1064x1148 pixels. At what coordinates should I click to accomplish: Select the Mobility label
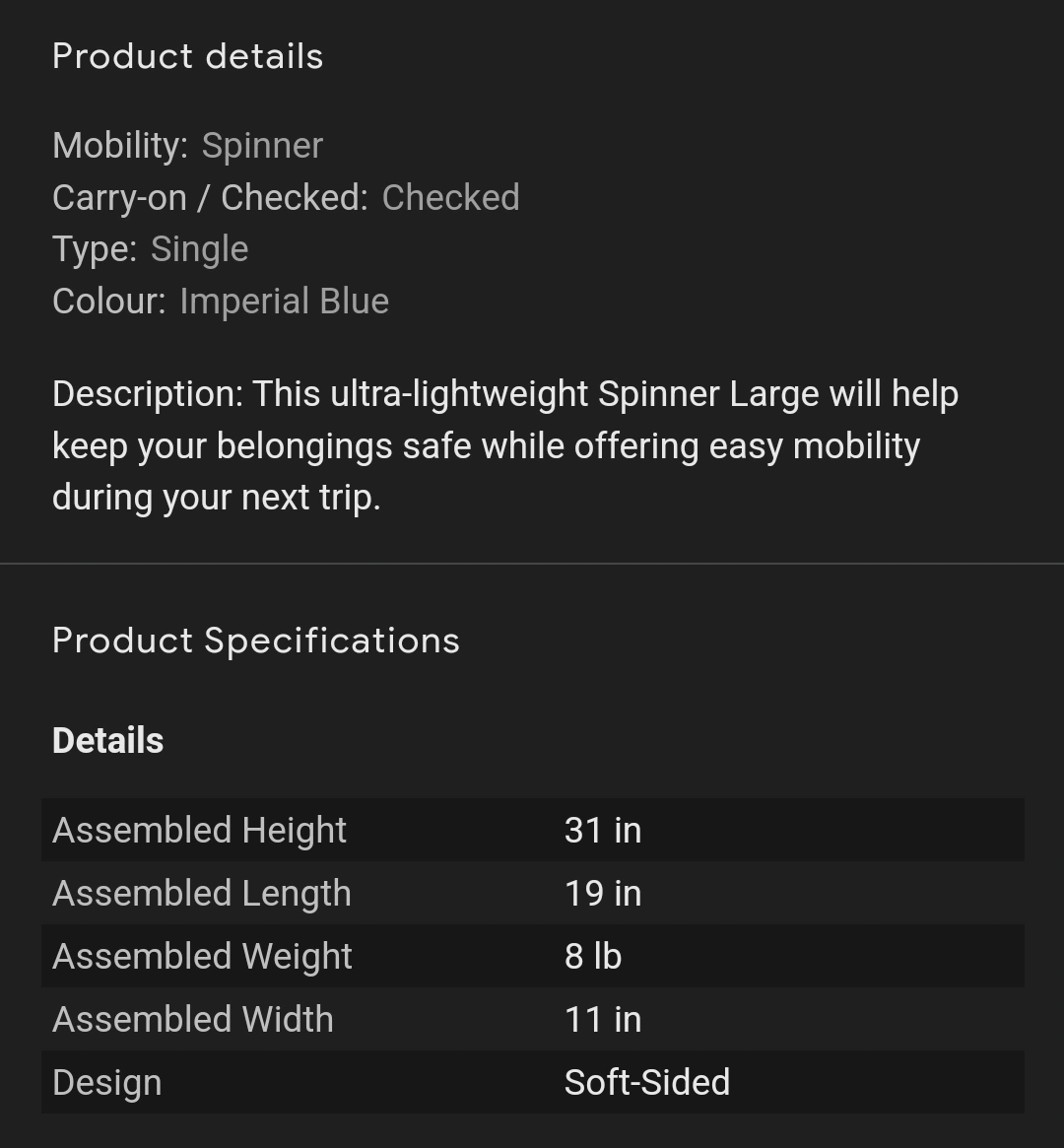pos(119,146)
